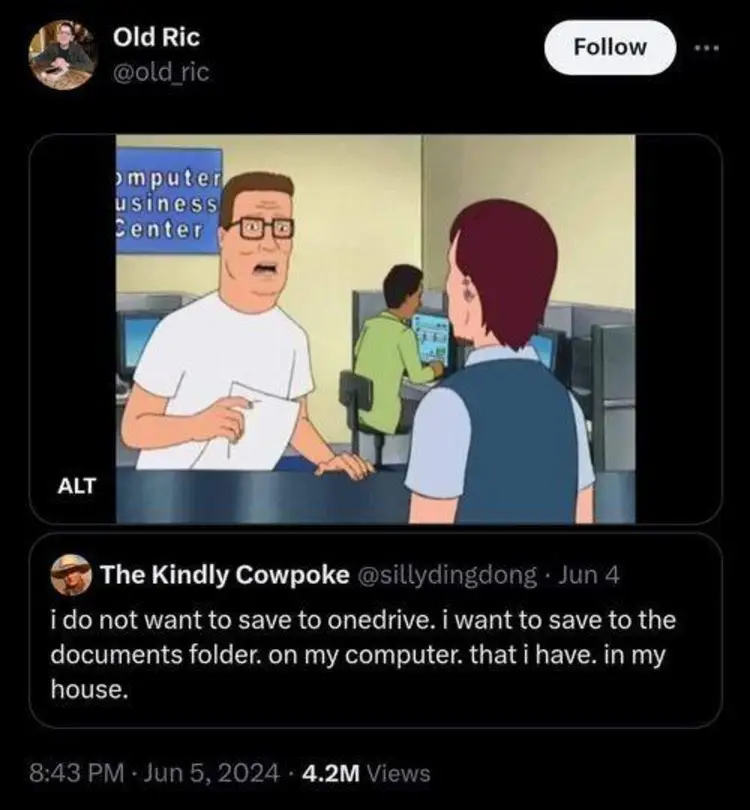Viewport: 750px width, 810px height.
Task: Open Old Ric's profile avatar
Action: pyautogui.click(x=61, y=54)
